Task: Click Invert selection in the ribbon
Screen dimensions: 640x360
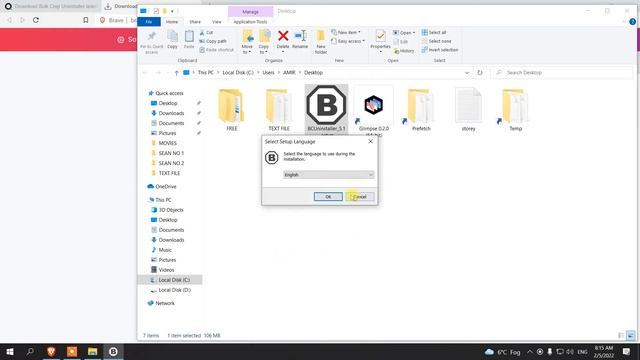Action: click(440, 50)
